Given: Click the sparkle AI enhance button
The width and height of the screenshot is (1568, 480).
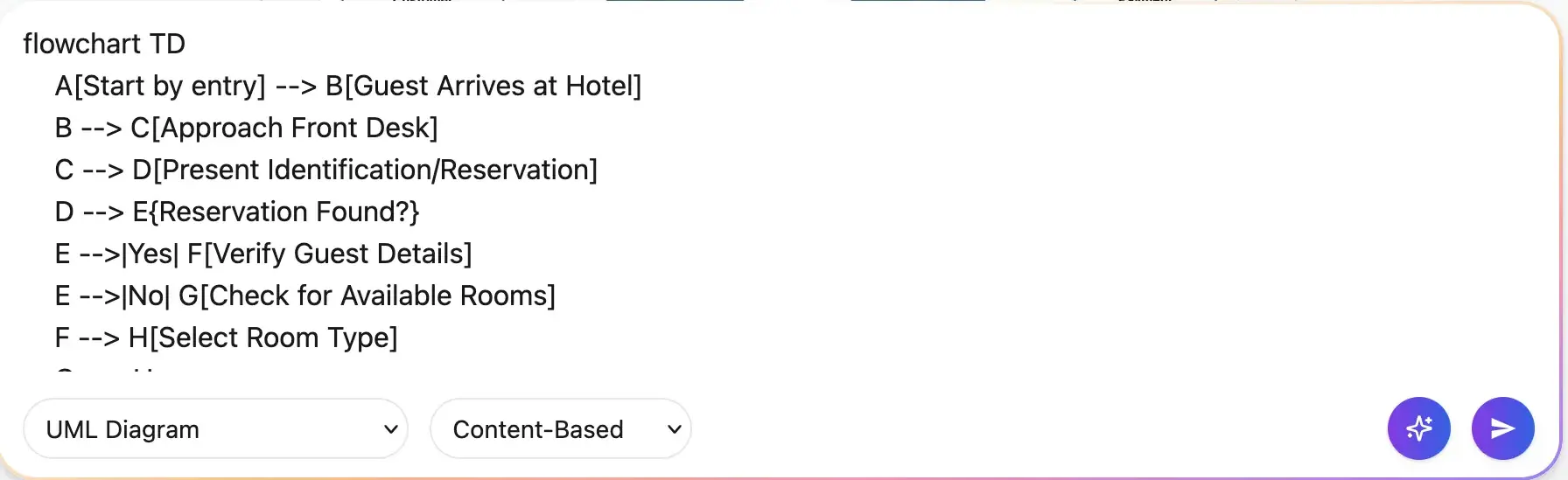Looking at the screenshot, I should pos(1418,428).
